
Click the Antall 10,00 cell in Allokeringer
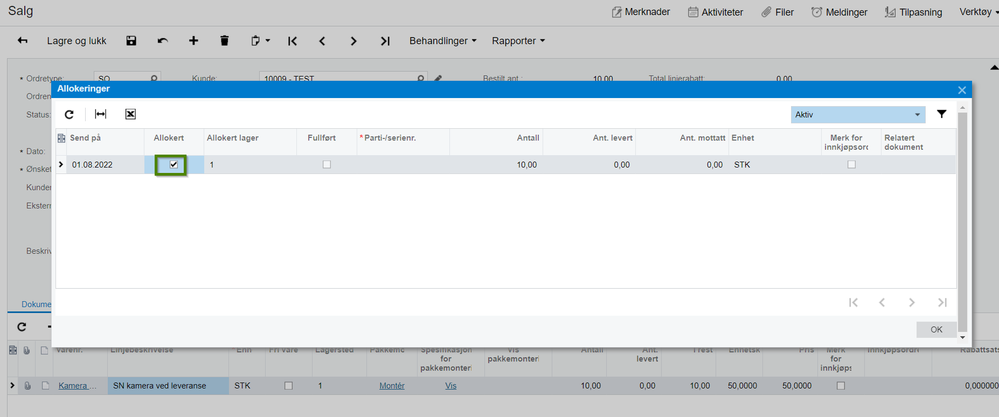point(496,164)
